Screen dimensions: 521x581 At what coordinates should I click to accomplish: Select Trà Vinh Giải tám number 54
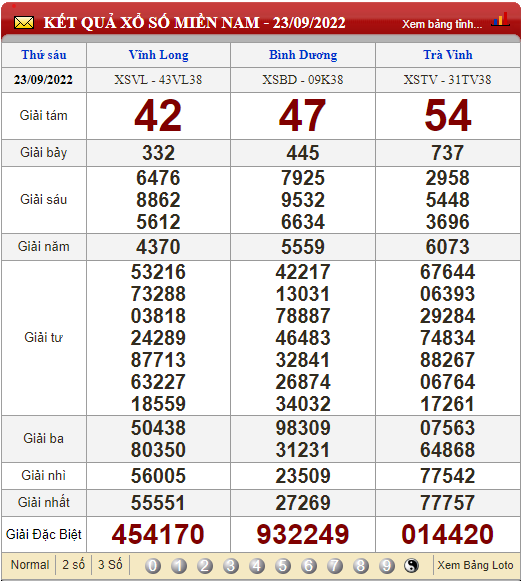coord(448,116)
